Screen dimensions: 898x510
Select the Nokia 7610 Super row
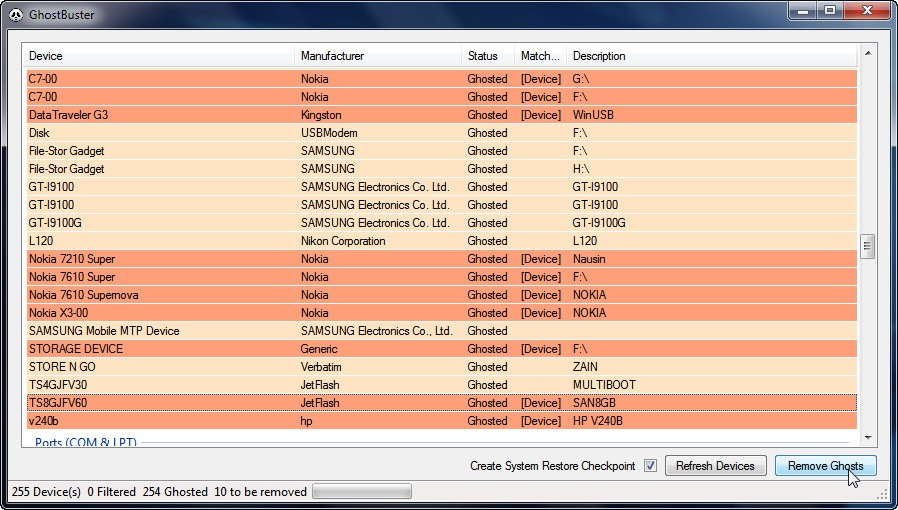point(442,277)
